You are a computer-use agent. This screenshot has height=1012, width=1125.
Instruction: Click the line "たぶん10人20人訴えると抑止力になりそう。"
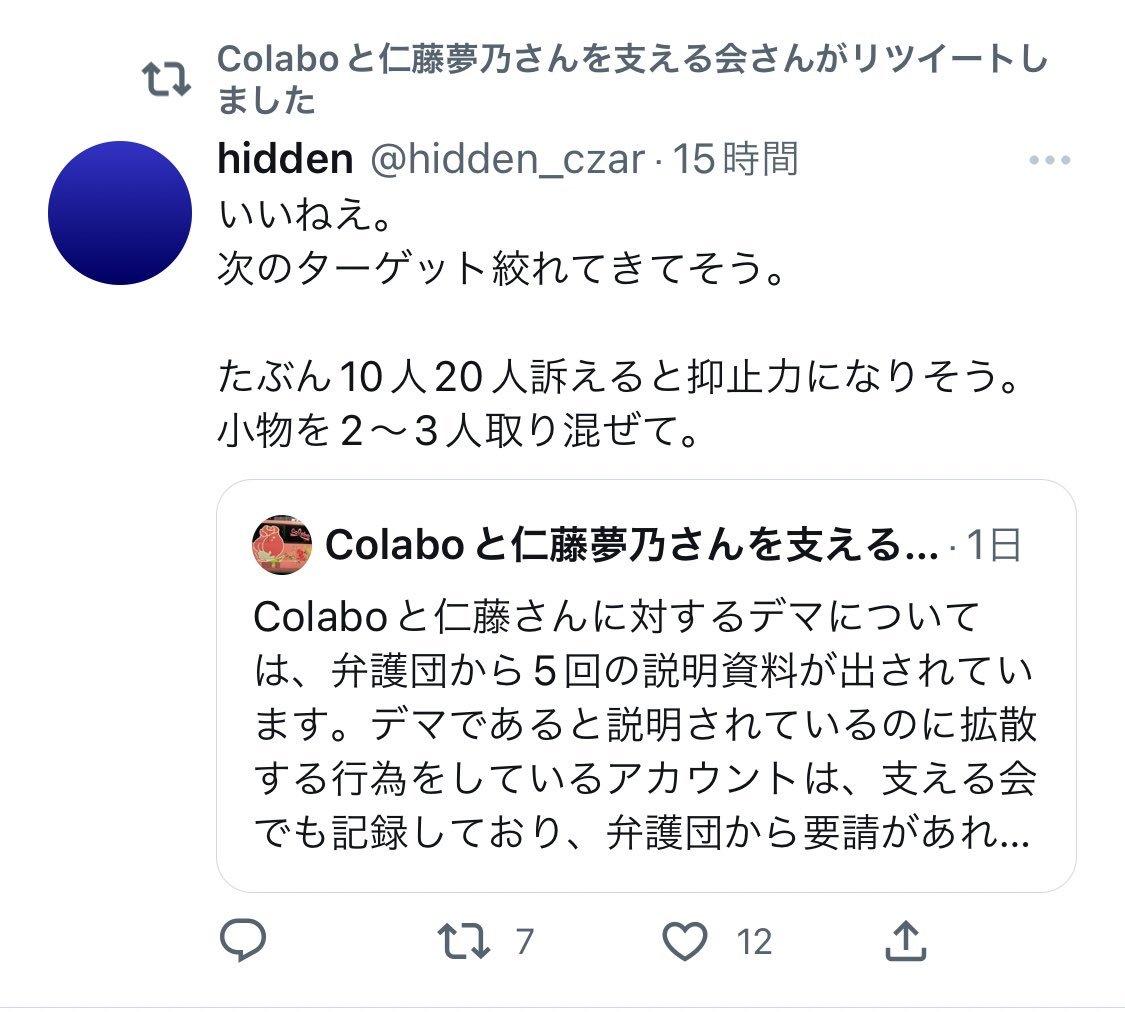(618, 377)
